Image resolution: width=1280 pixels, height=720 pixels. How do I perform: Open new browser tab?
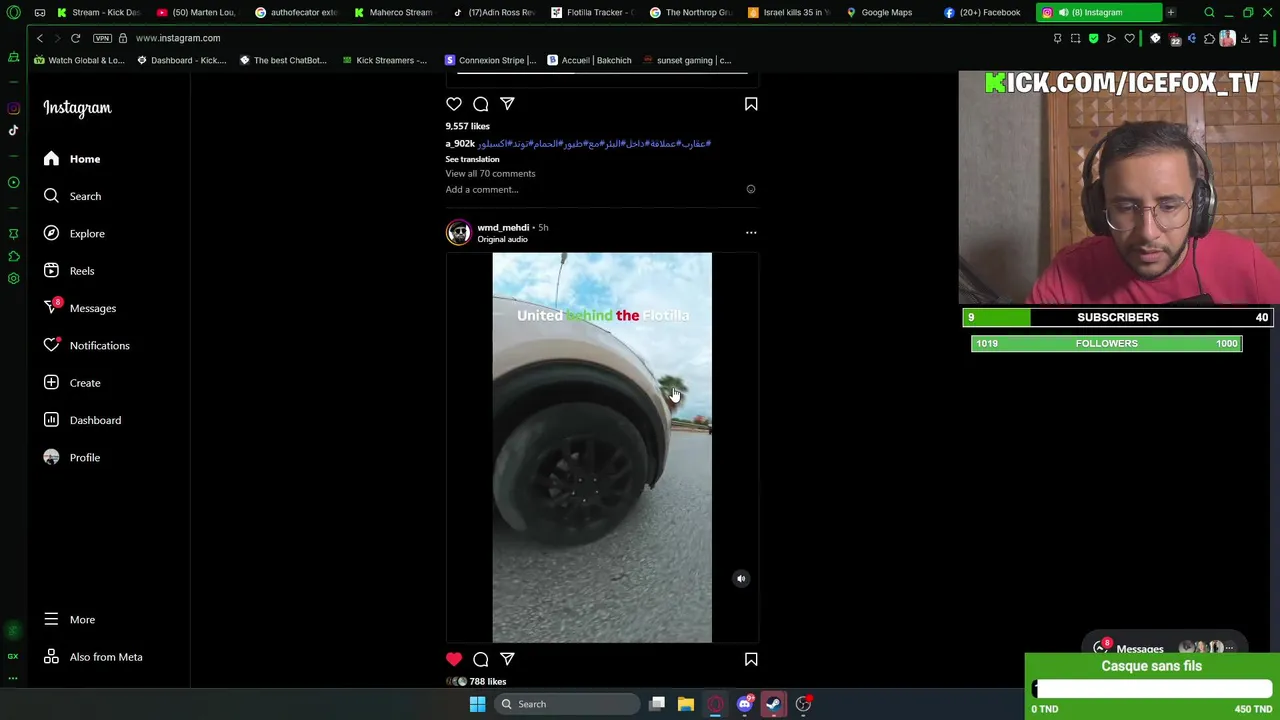point(1170,12)
